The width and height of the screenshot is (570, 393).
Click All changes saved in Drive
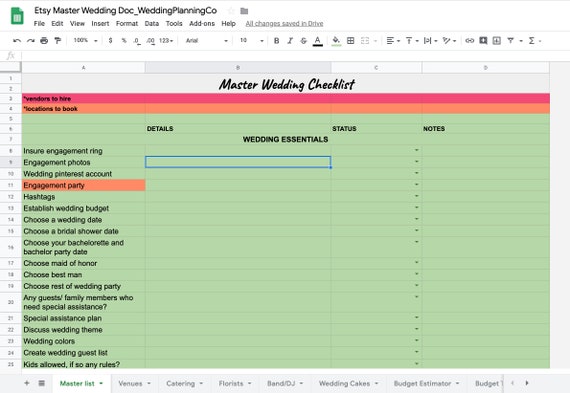(x=284, y=24)
